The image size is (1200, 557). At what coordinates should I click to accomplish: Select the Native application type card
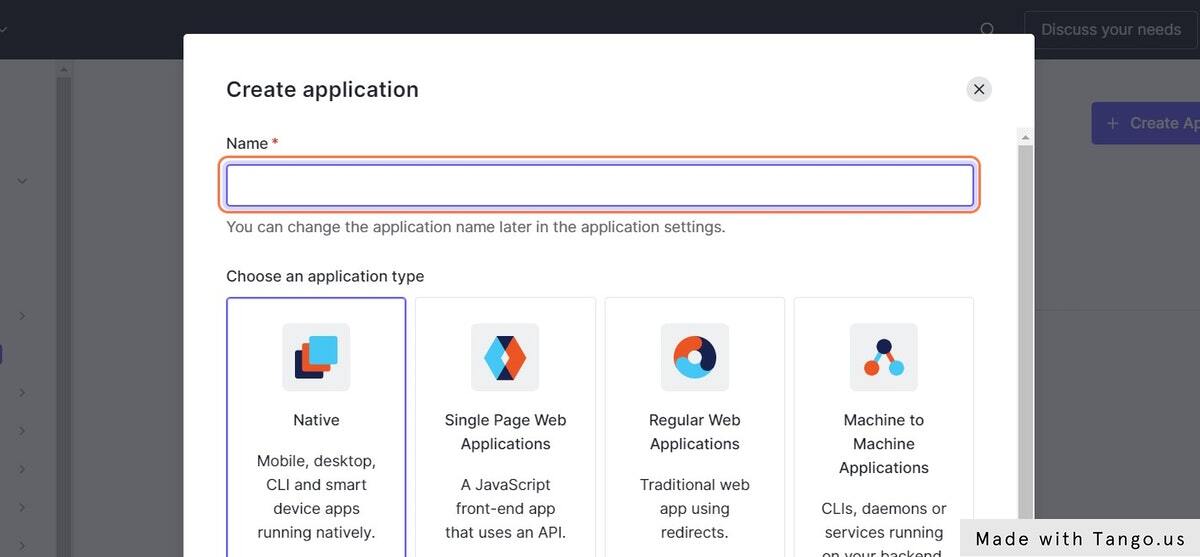(x=316, y=427)
